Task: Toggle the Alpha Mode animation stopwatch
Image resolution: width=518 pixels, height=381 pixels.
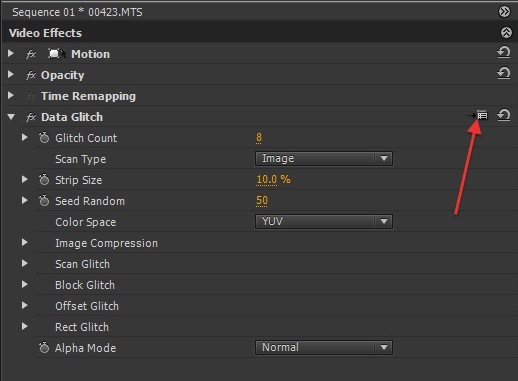Action: (x=44, y=348)
